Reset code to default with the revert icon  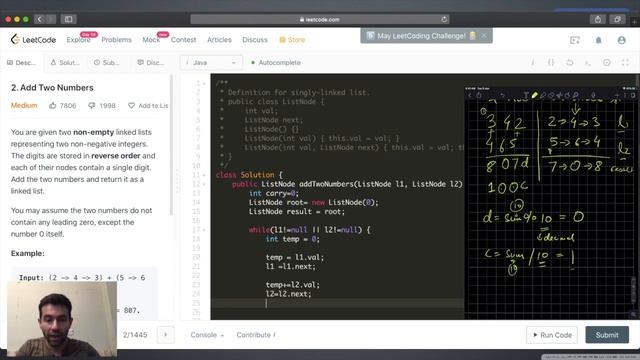coord(570,62)
